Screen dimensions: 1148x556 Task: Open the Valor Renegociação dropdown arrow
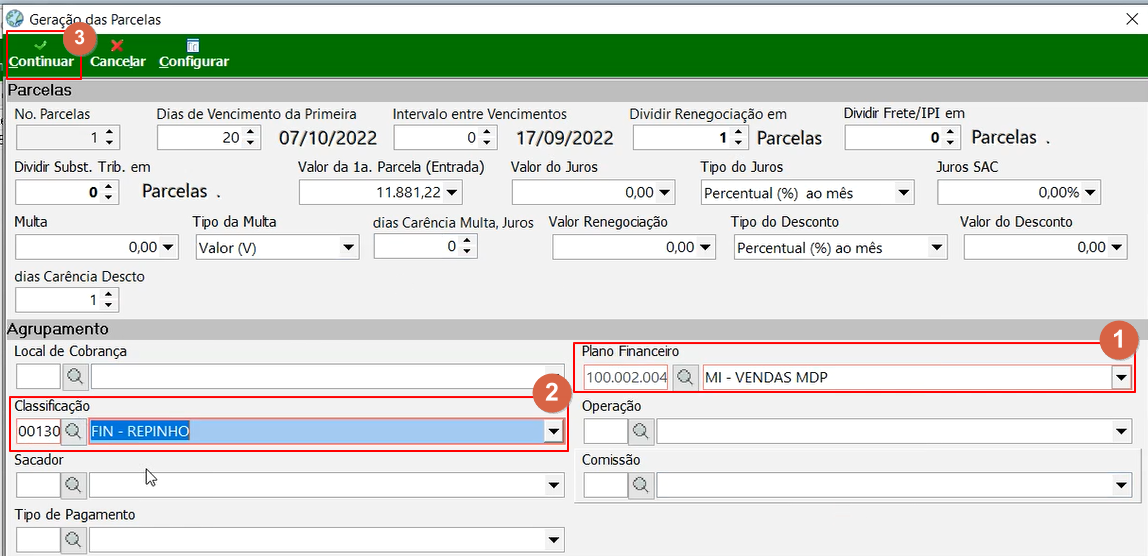[x=706, y=248]
